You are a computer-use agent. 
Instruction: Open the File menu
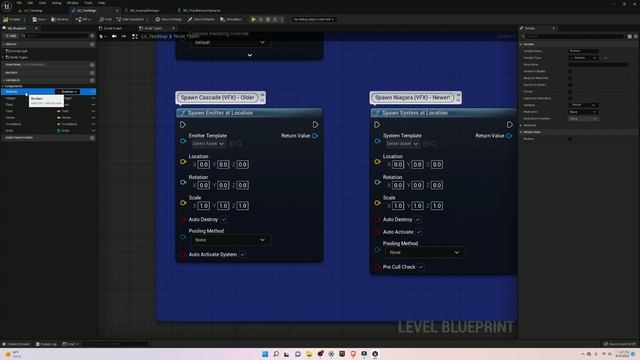tap(19, 3)
